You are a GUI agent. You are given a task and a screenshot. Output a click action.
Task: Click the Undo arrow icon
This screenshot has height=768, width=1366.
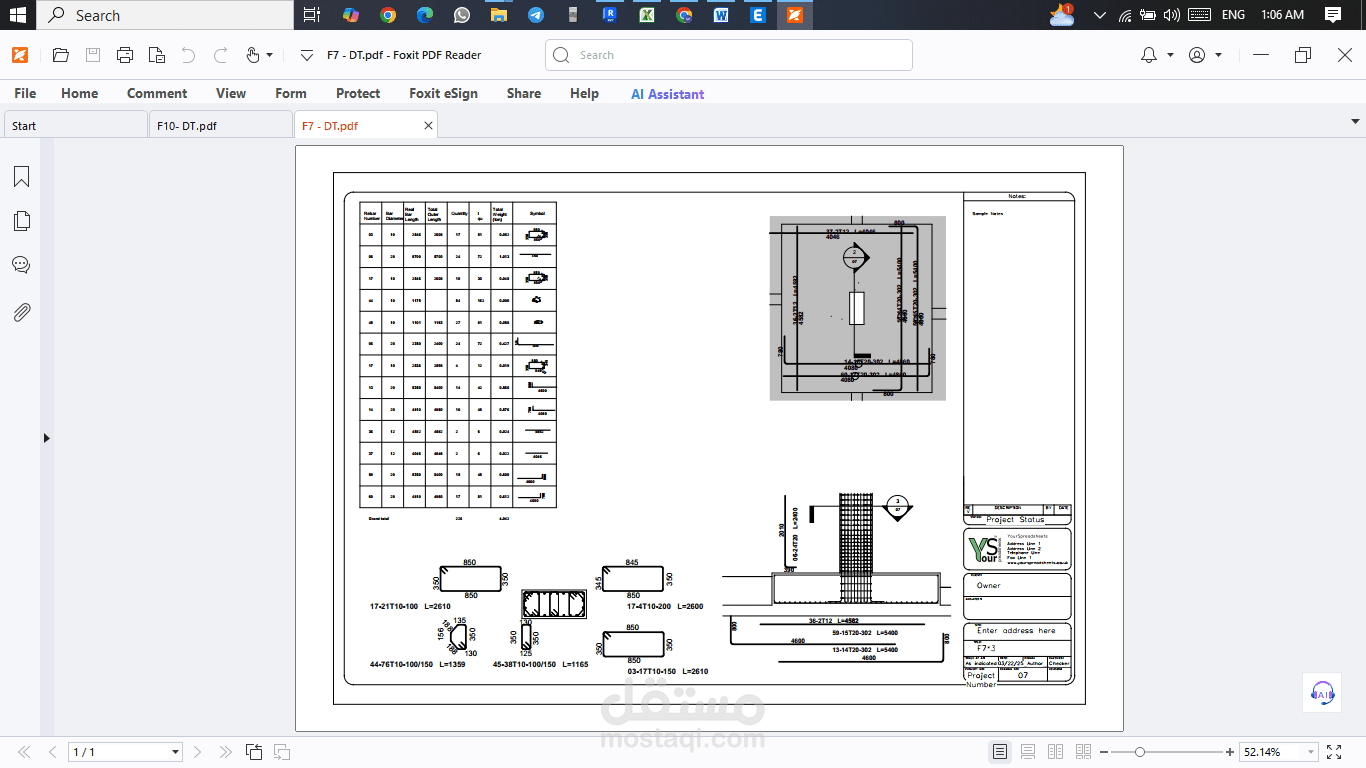[188, 55]
